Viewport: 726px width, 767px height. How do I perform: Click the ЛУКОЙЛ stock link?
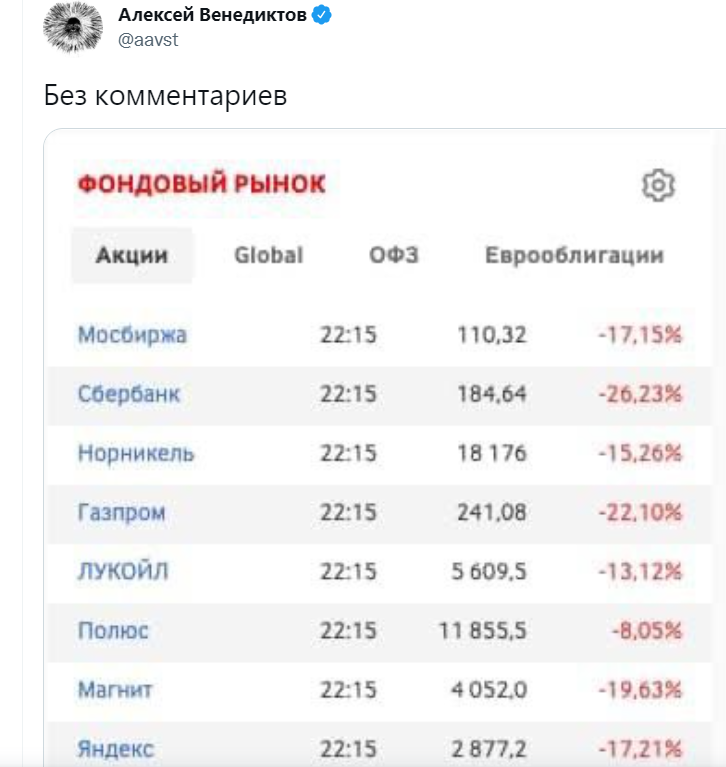point(123,571)
